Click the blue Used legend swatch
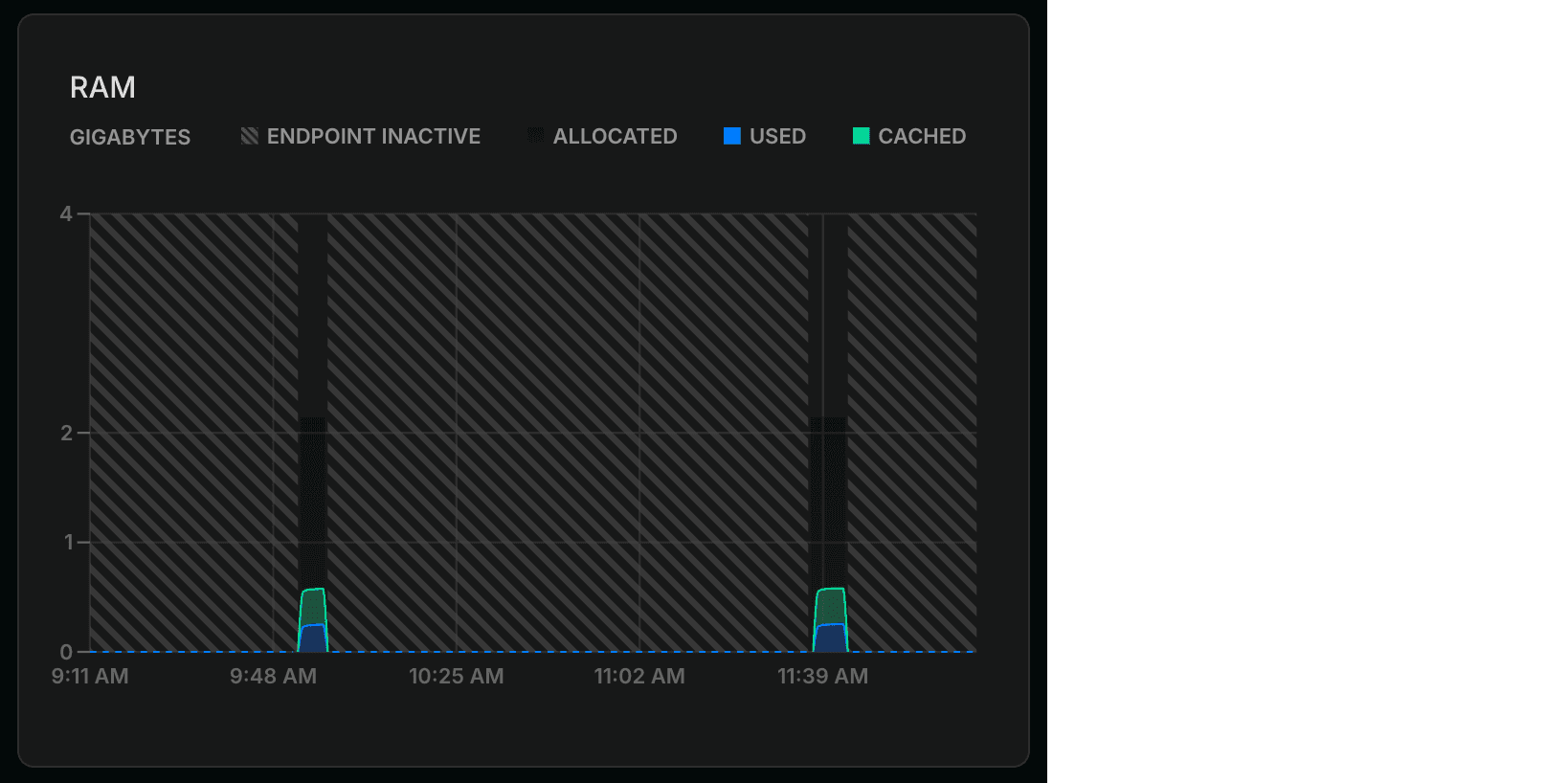This screenshot has width=1568, height=783. [732, 136]
